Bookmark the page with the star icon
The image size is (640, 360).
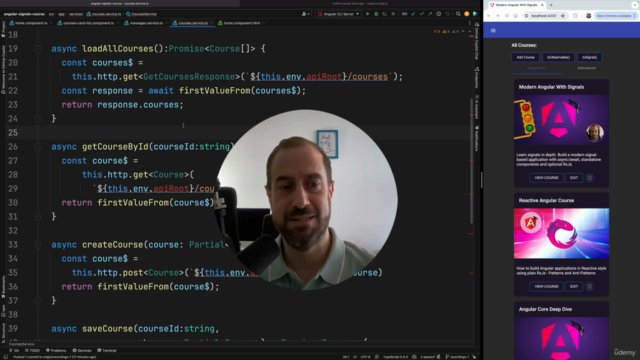[563, 16]
